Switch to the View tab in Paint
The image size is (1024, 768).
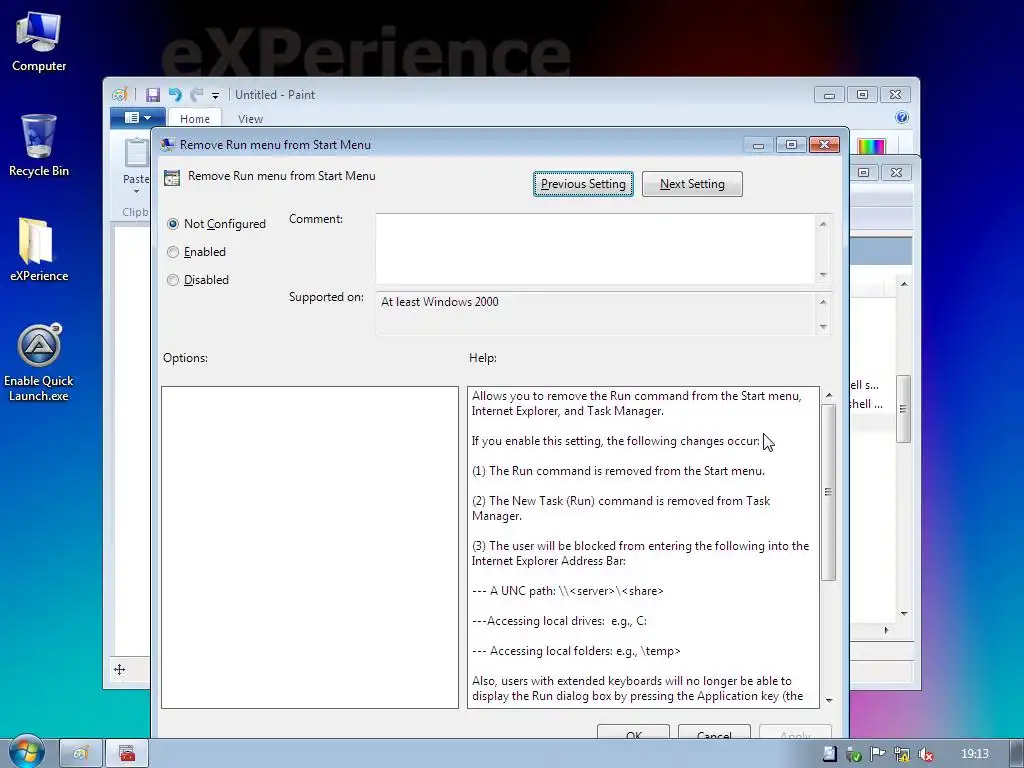[x=250, y=119]
